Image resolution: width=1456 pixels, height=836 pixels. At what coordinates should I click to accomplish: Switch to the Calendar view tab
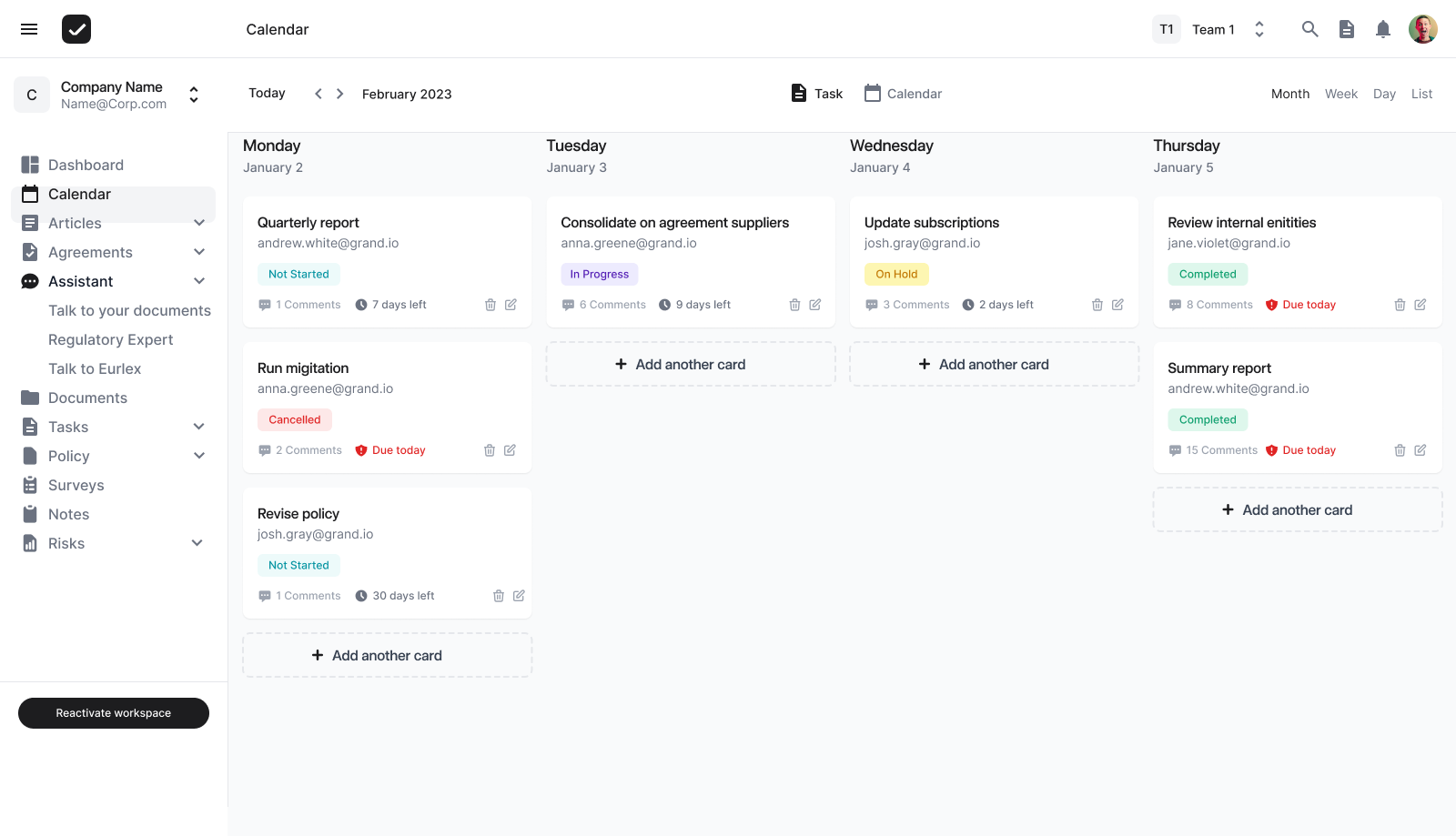click(x=903, y=94)
